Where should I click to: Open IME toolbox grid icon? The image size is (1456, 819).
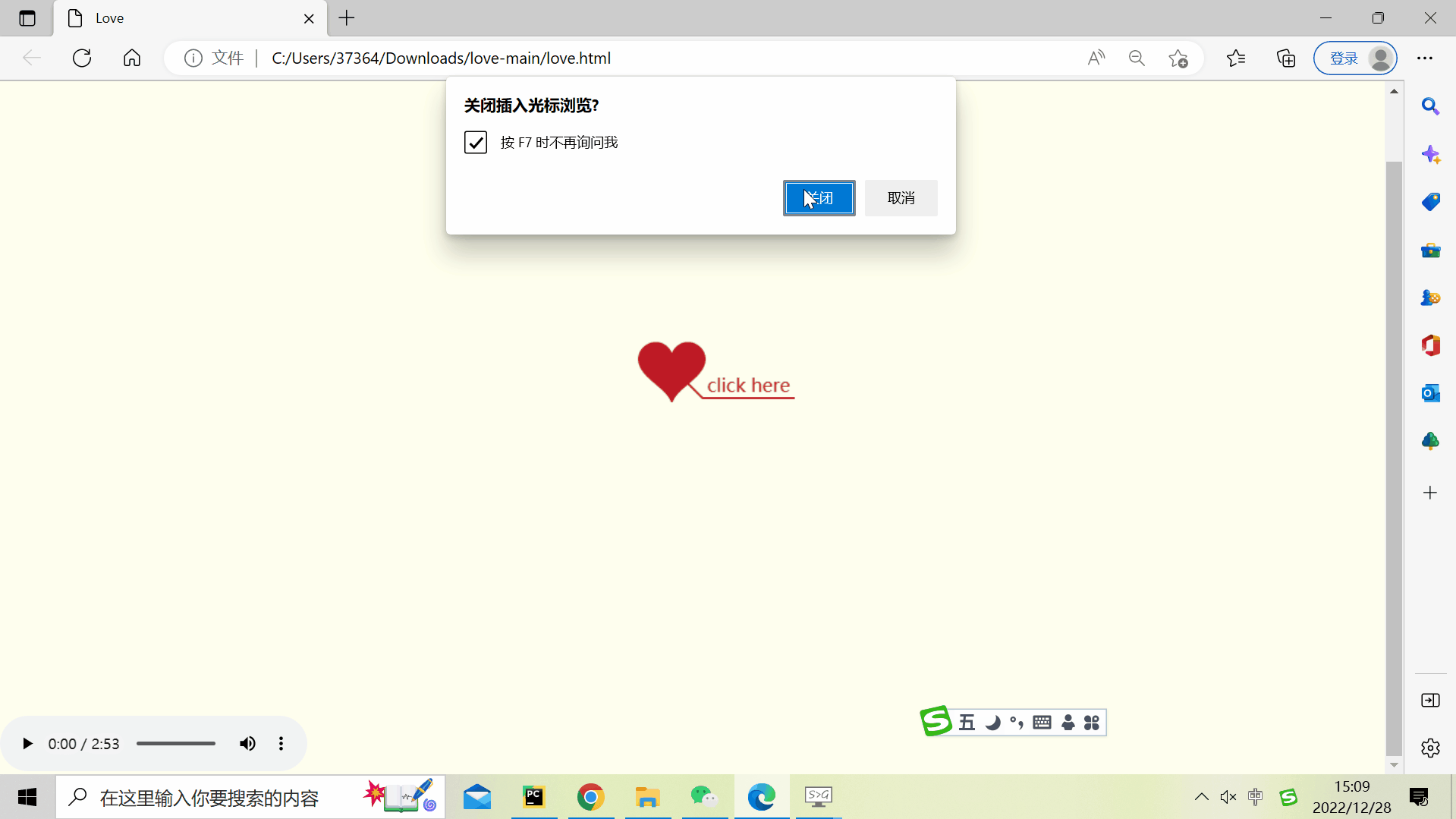[x=1092, y=723]
